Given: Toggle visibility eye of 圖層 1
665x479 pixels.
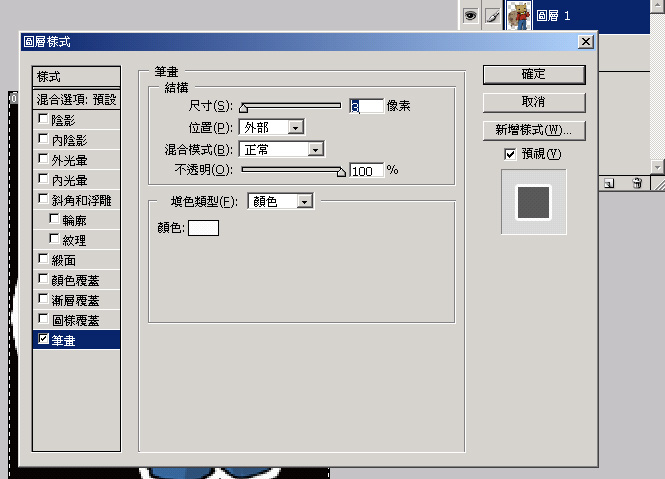Looking at the screenshot, I should (x=470, y=16).
